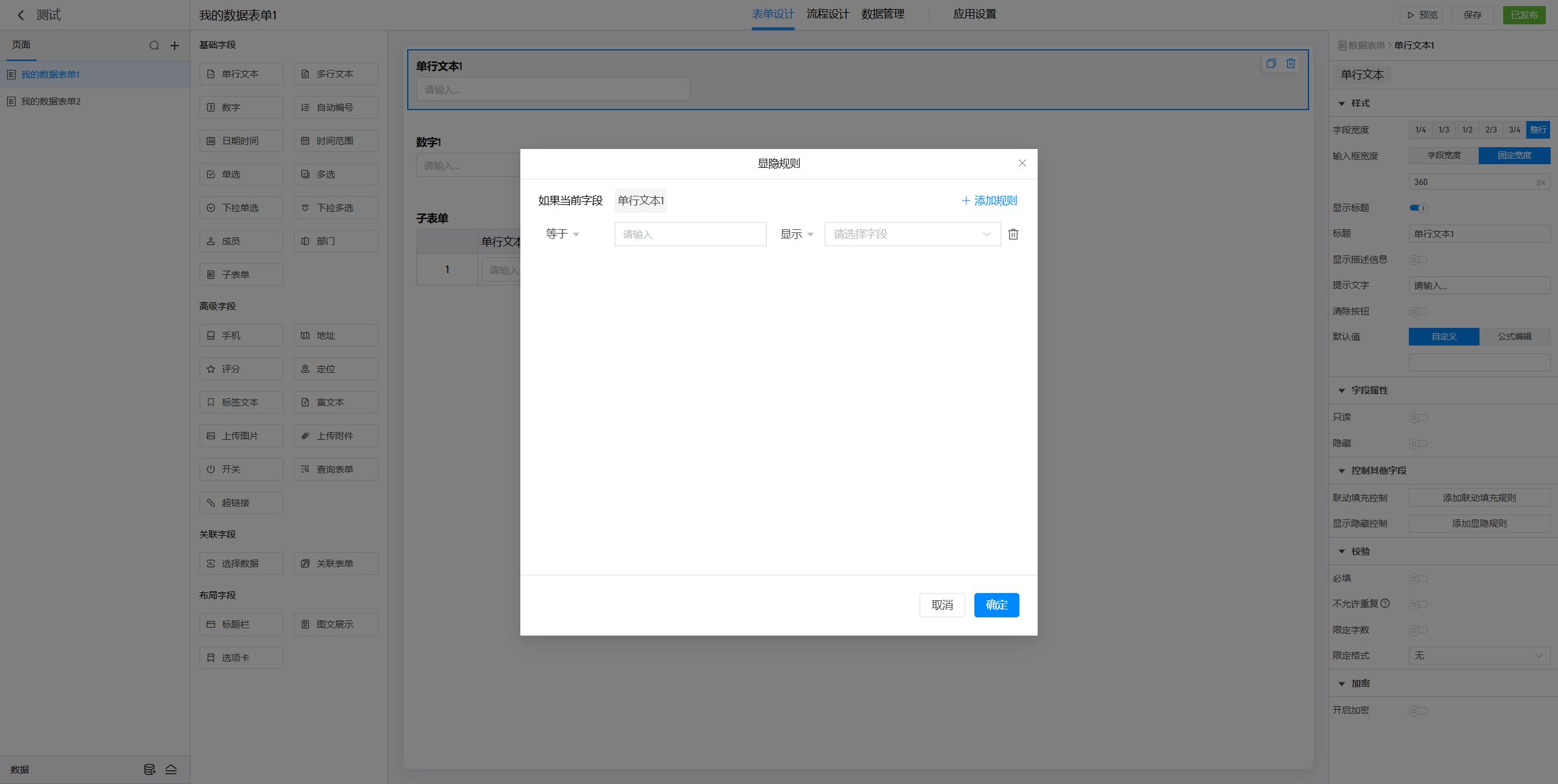This screenshot has width=1558, height=784.
Task: Switch to the 数据管理 tab
Action: pos(882,14)
